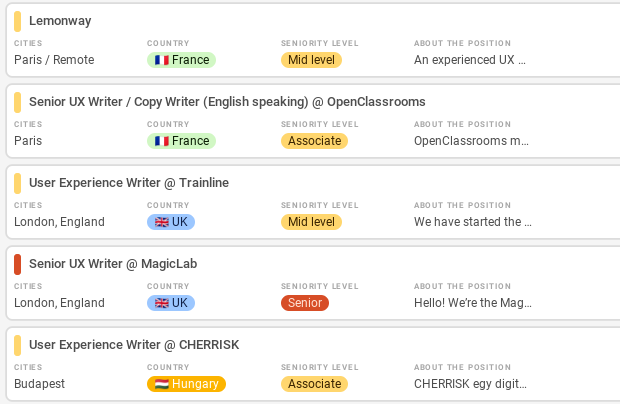Click the red color bar beside MagicLab

point(18,264)
